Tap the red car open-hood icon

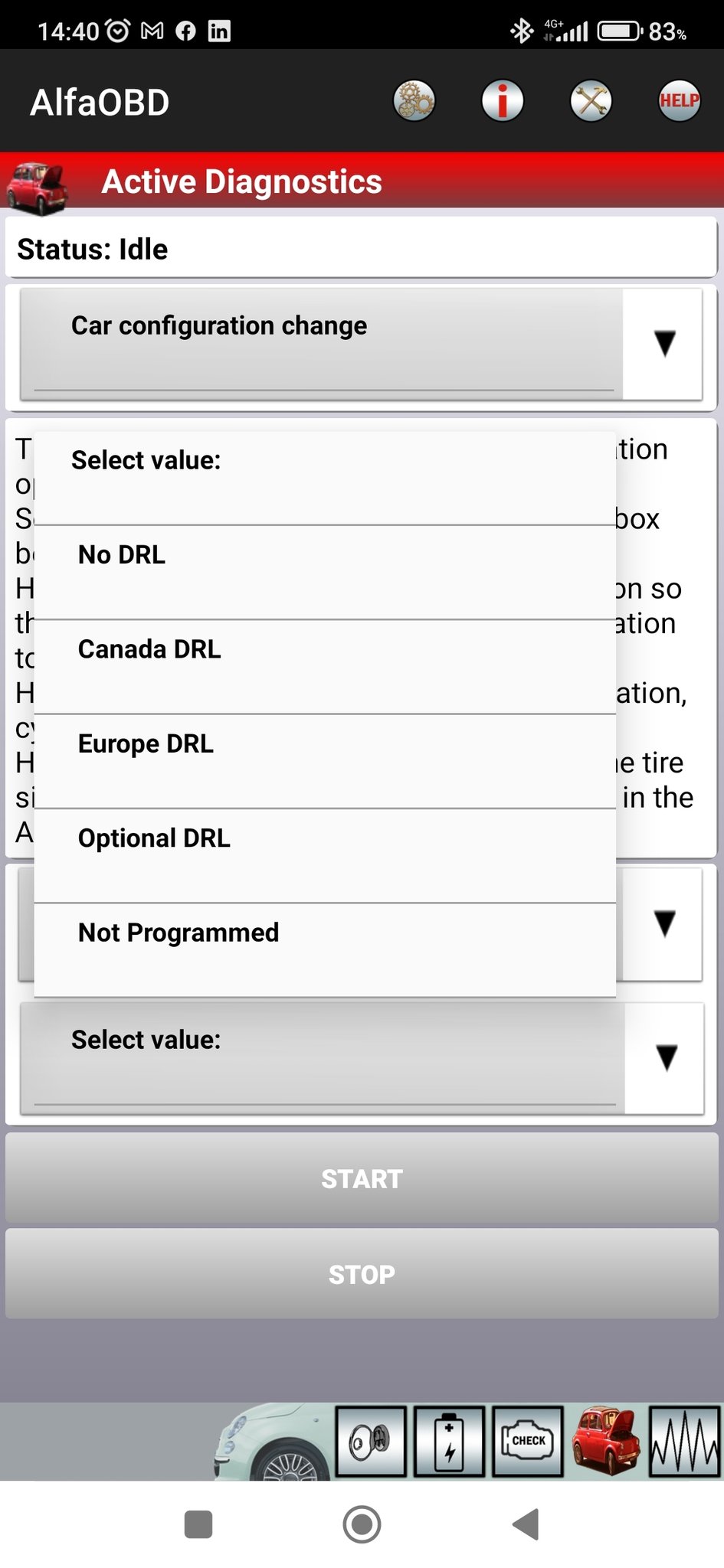[607, 1441]
